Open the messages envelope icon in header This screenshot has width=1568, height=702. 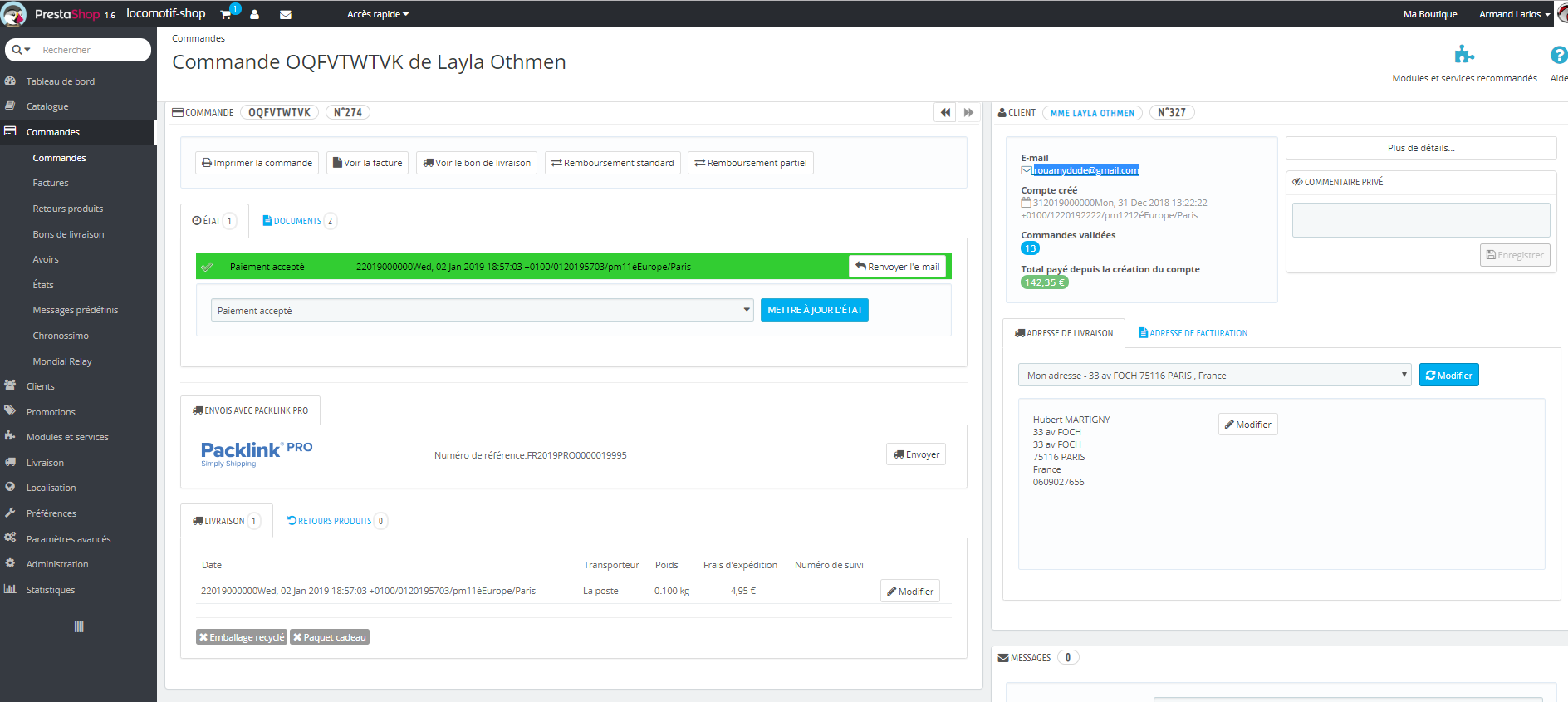285,14
